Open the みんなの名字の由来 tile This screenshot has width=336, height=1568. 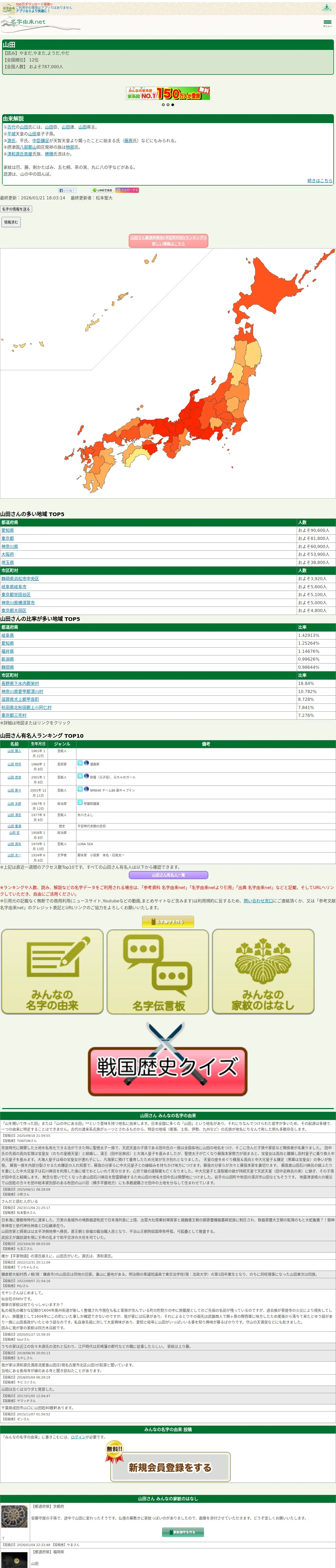pyautogui.click(x=52, y=971)
